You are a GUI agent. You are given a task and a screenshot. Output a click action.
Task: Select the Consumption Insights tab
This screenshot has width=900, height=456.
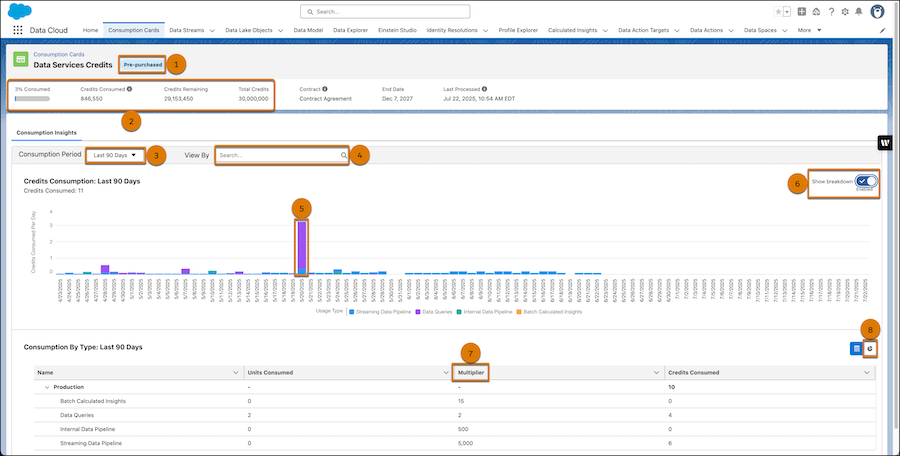[x=46, y=133]
